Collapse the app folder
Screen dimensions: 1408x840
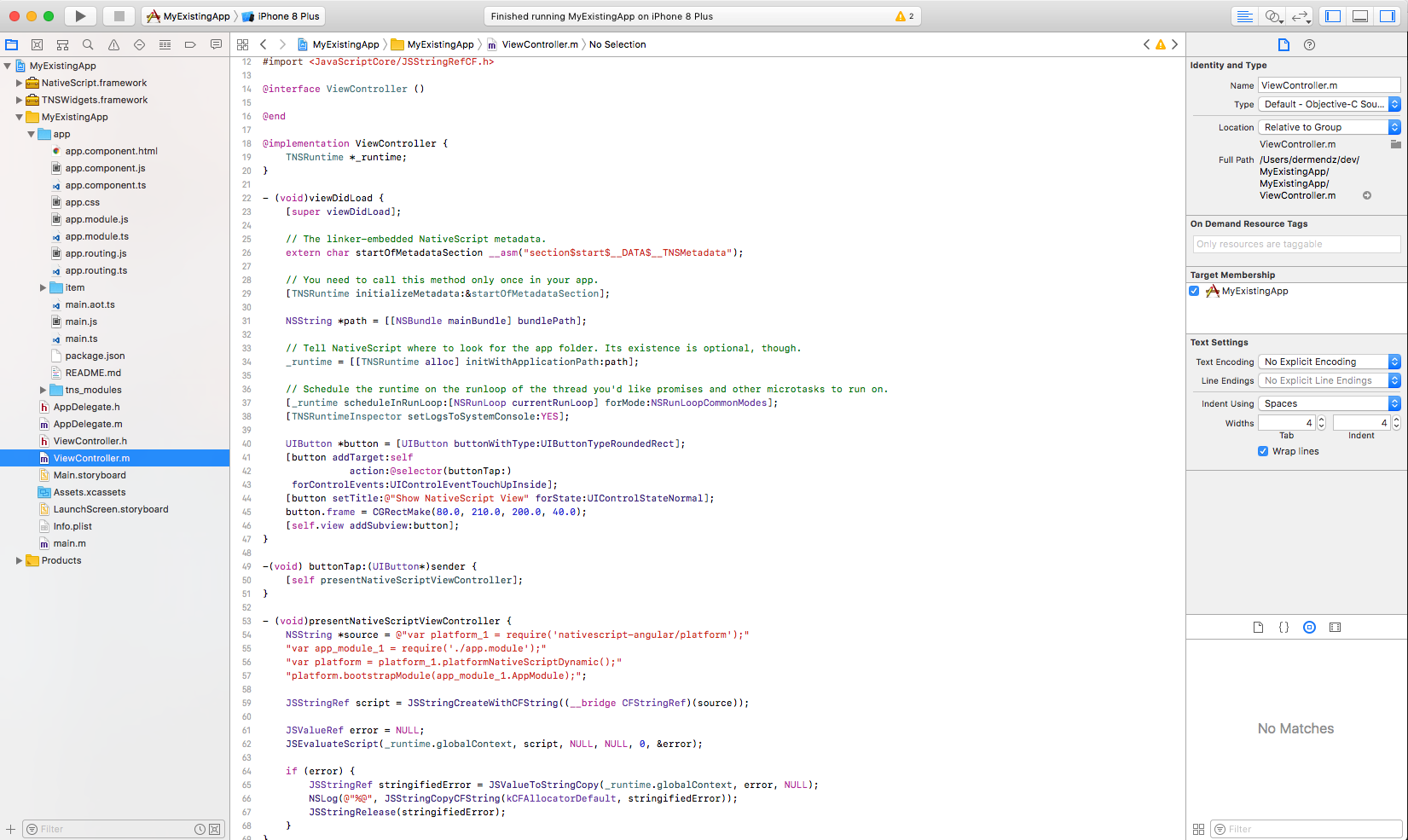pos(32,134)
